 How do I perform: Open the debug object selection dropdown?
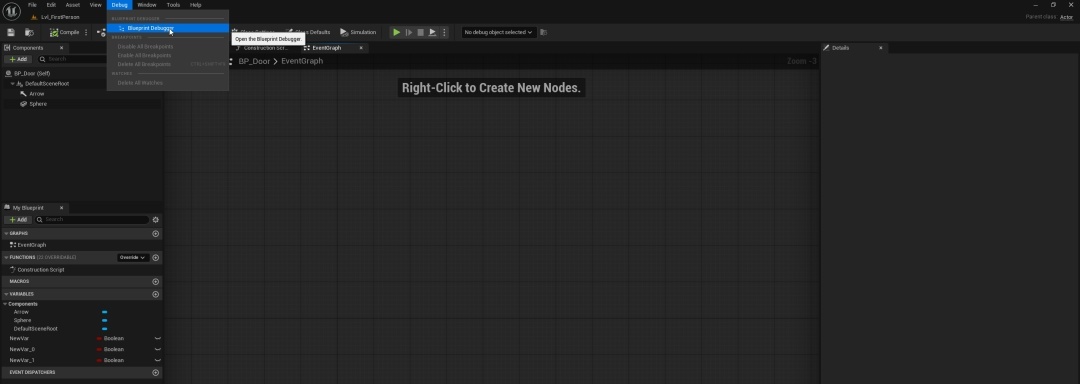click(x=498, y=32)
